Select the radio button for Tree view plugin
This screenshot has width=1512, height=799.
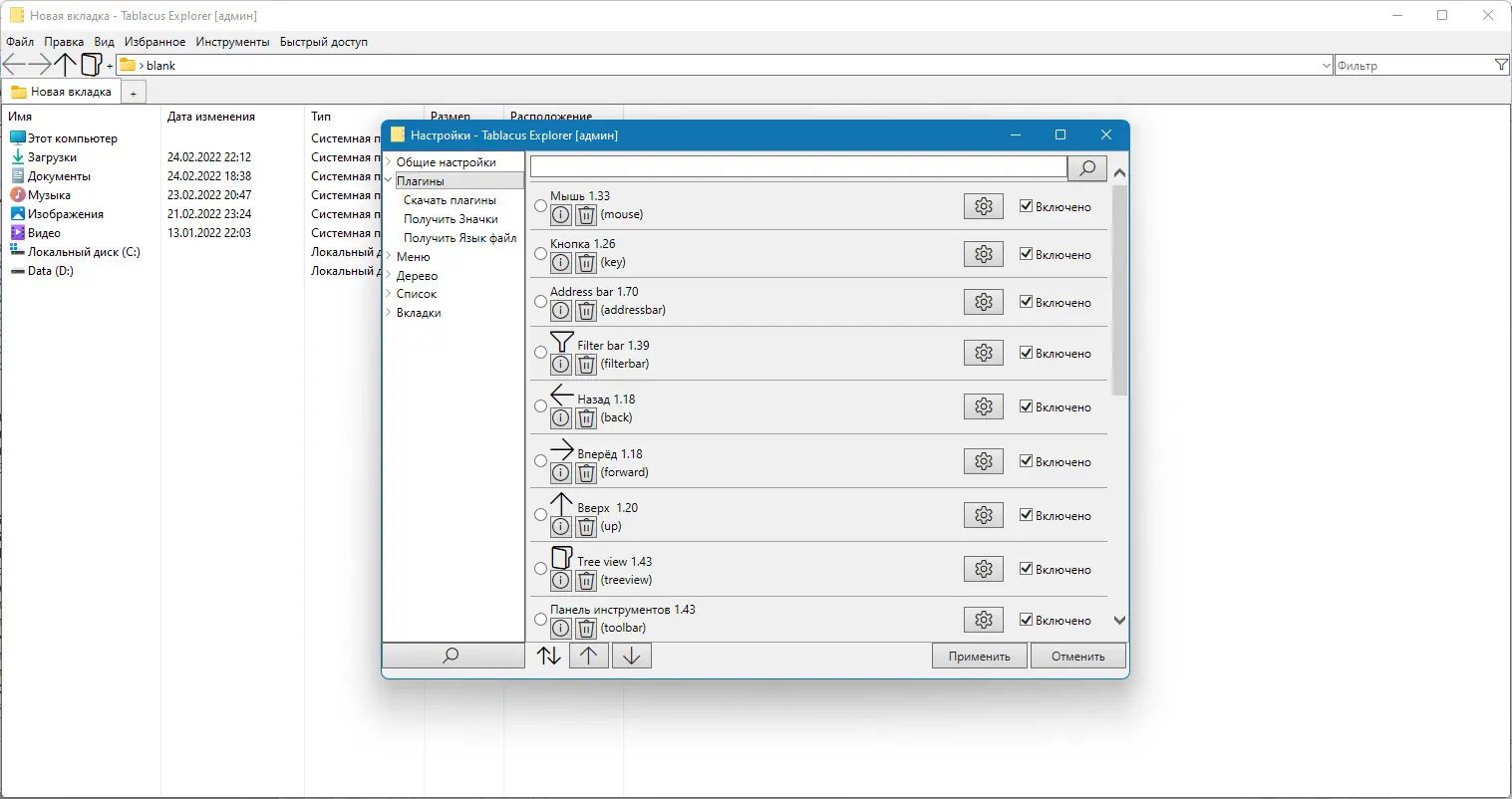tap(540, 569)
